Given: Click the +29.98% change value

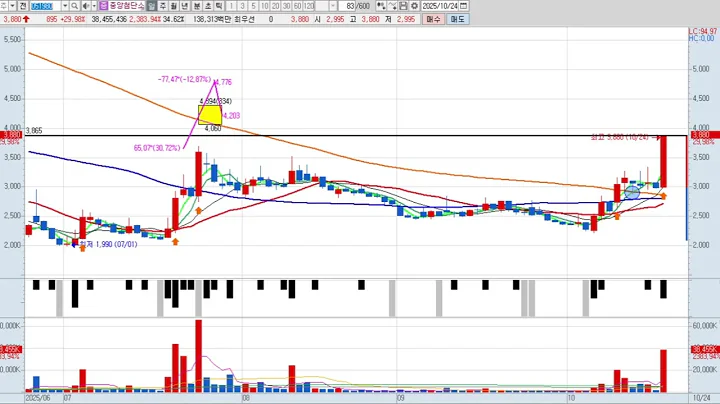Looking at the screenshot, I should (x=73, y=19).
